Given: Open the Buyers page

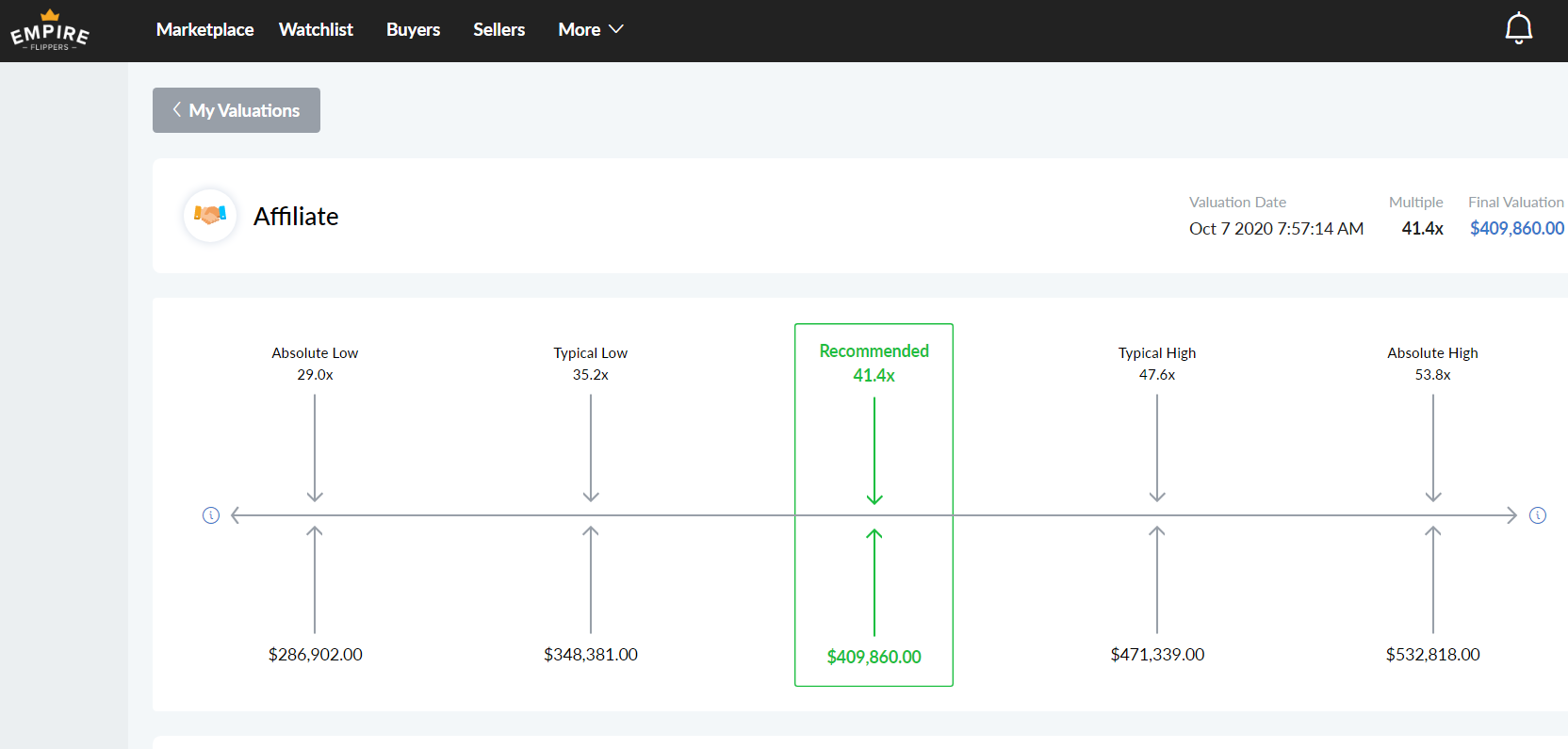Looking at the screenshot, I should coord(413,29).
